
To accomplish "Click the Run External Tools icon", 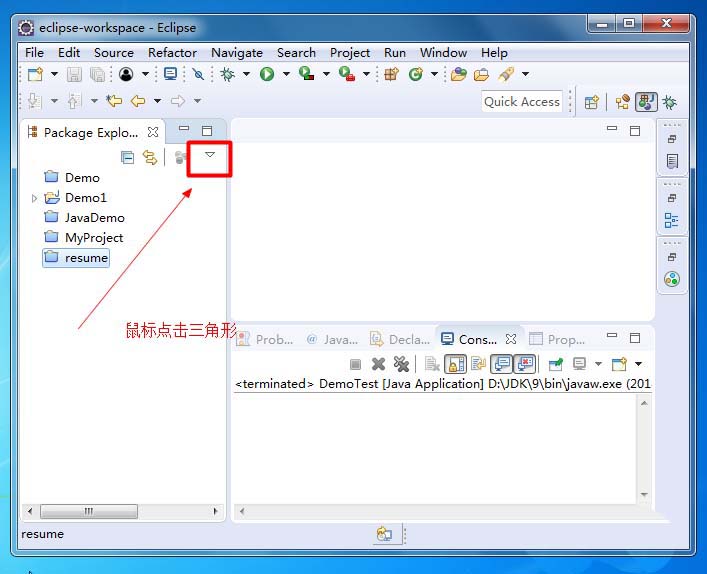I will tap(347, 74).
